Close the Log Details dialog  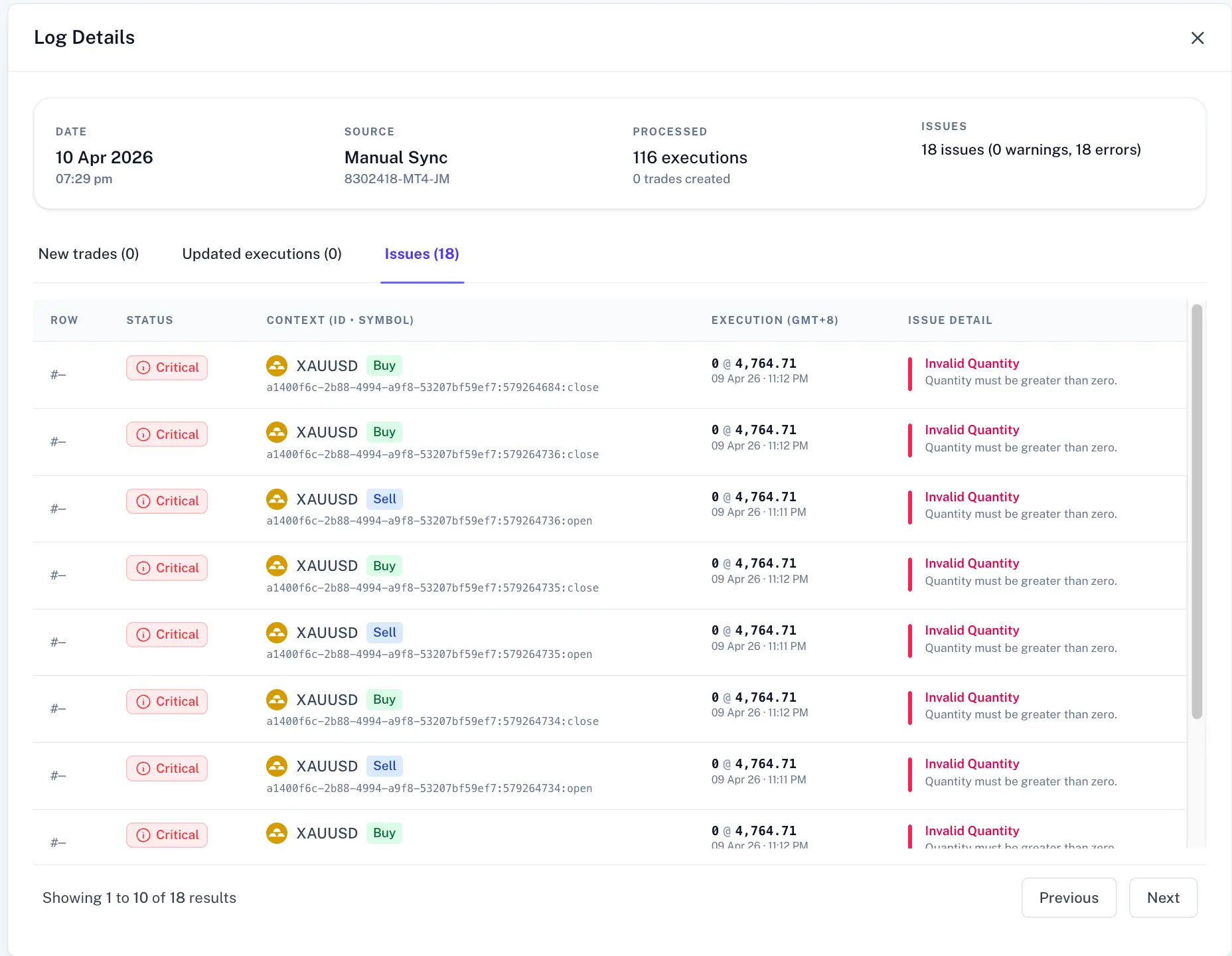click(1197, 38)
